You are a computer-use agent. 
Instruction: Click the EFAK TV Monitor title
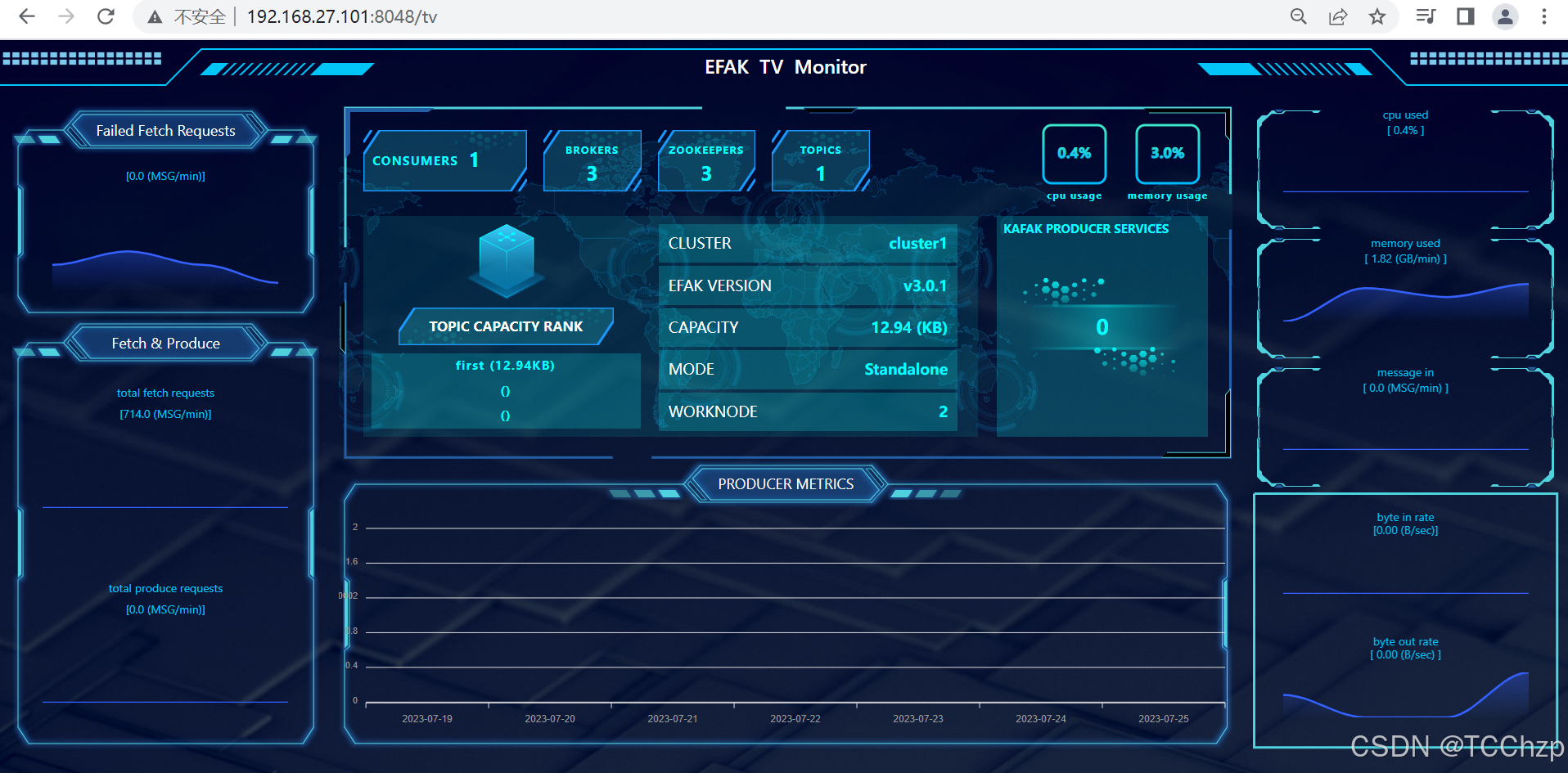(786, 67)
